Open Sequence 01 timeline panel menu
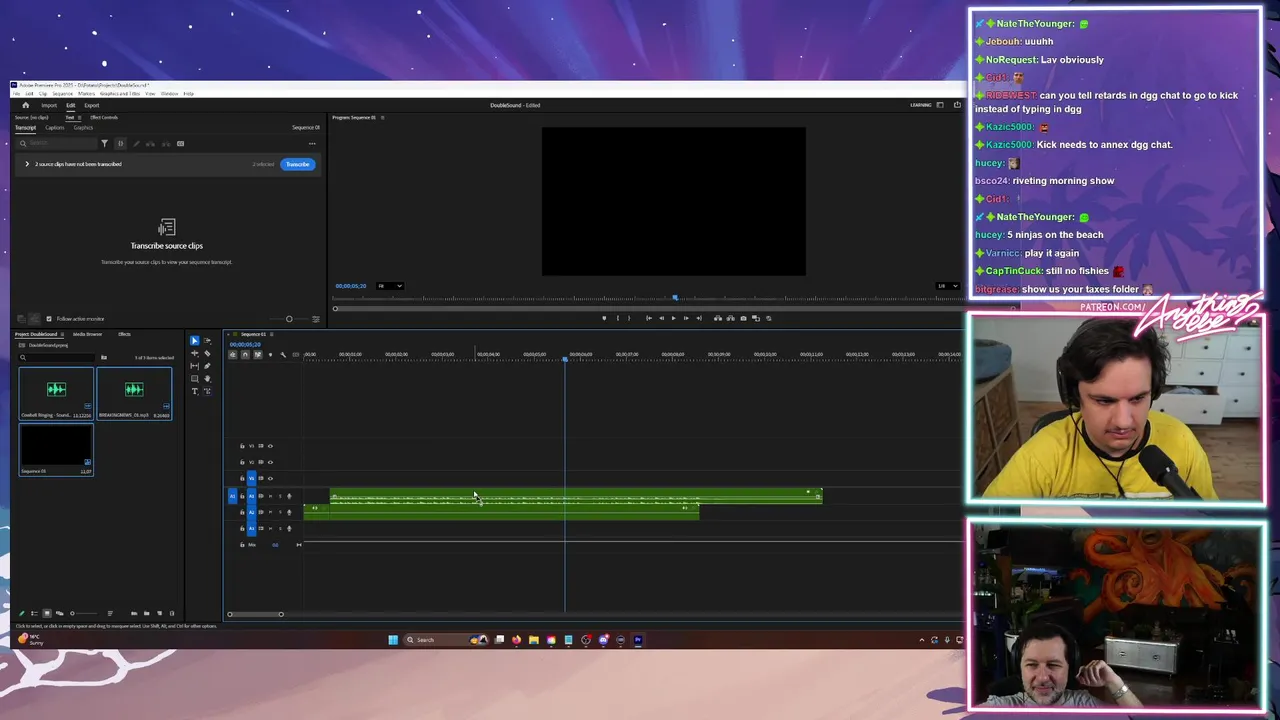The height and width of the screenshot is (720, 1280). click(272, 334)
